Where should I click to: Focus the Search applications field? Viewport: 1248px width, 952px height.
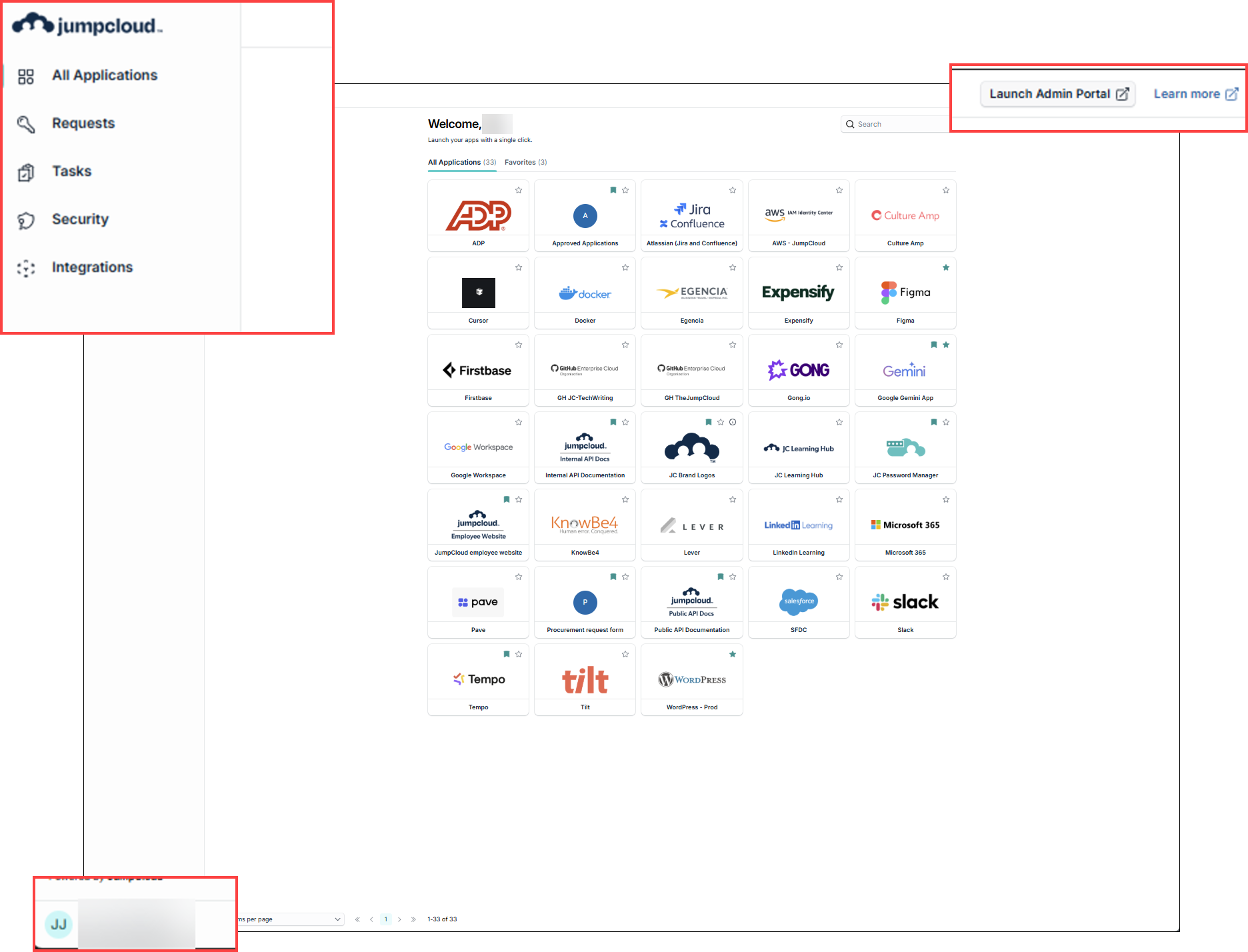click(897, 124)
